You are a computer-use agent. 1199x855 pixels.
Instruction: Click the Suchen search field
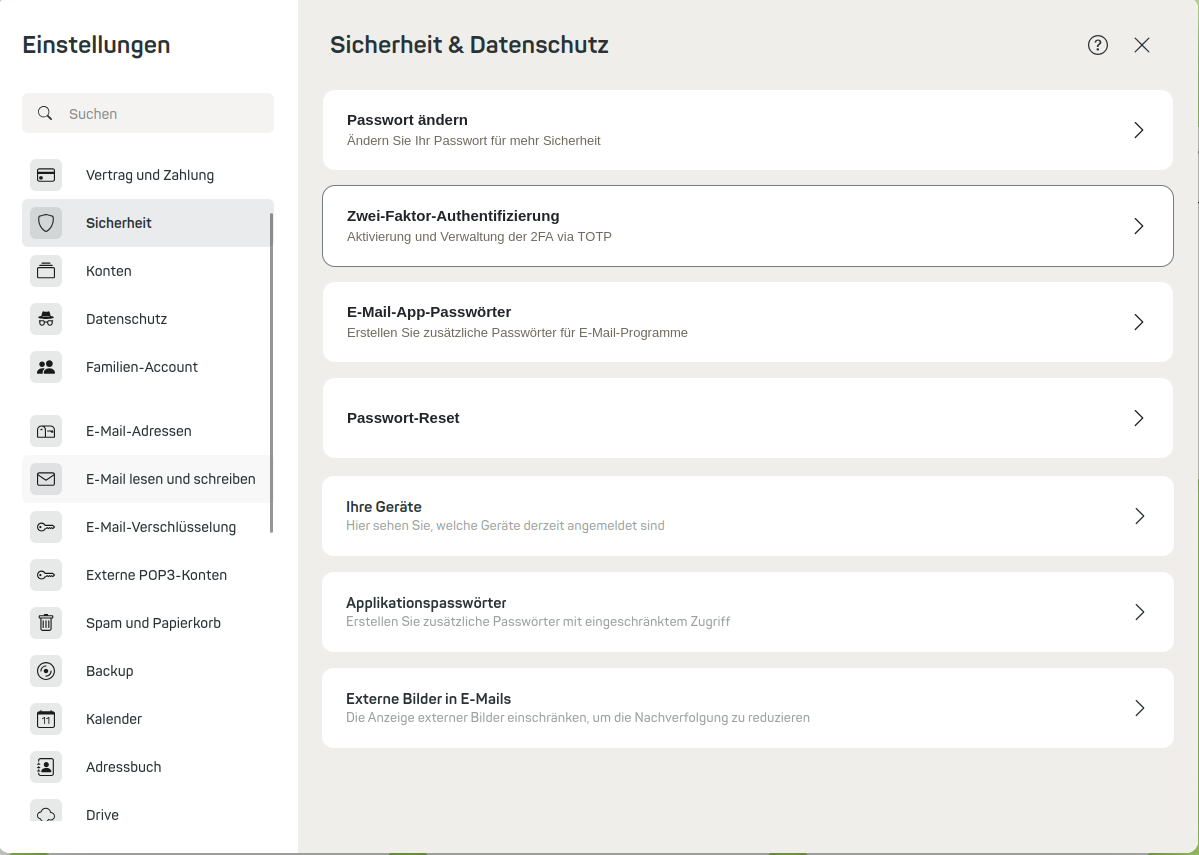click(x=148, y=113)
